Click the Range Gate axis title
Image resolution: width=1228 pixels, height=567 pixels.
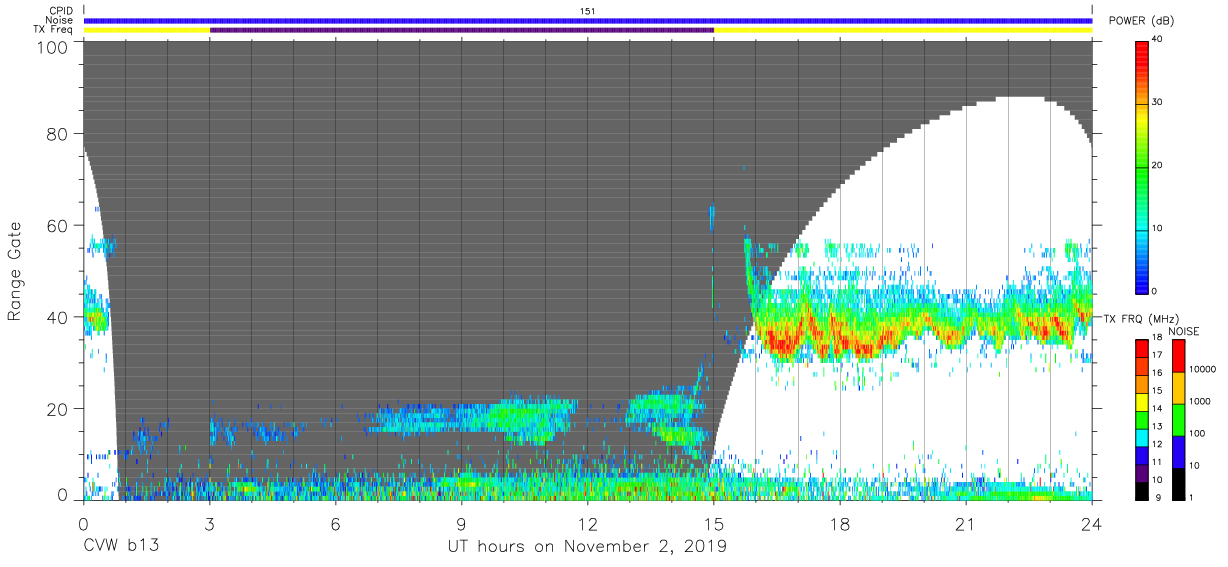coord(15,269)
